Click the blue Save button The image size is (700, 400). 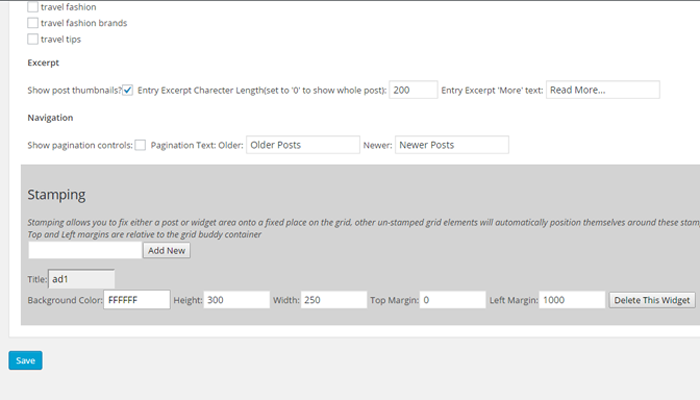[25, 360]
